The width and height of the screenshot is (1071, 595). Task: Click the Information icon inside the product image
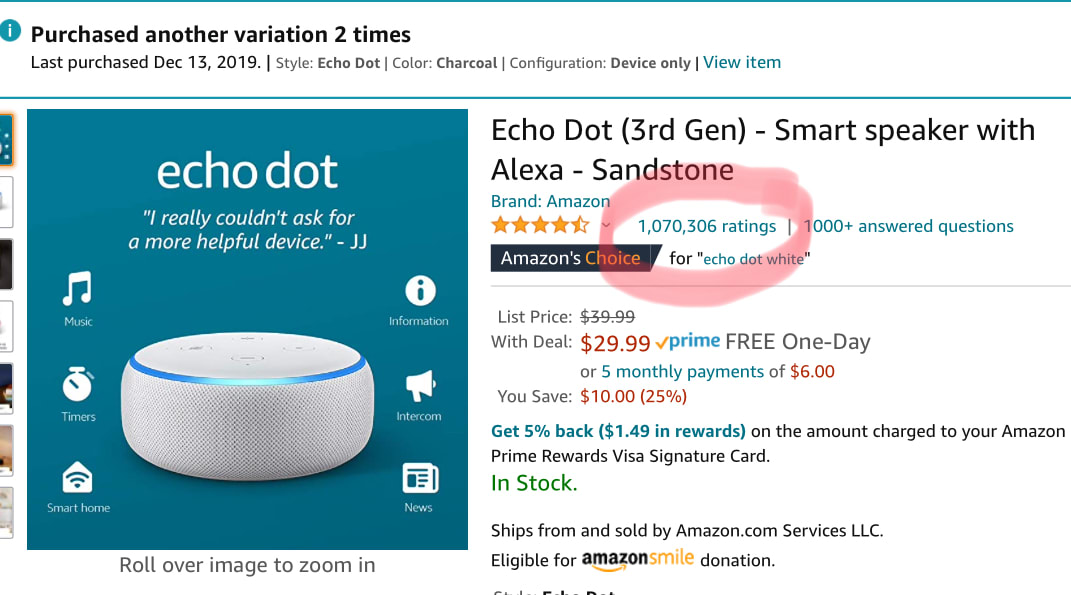(x=419, y=291)
